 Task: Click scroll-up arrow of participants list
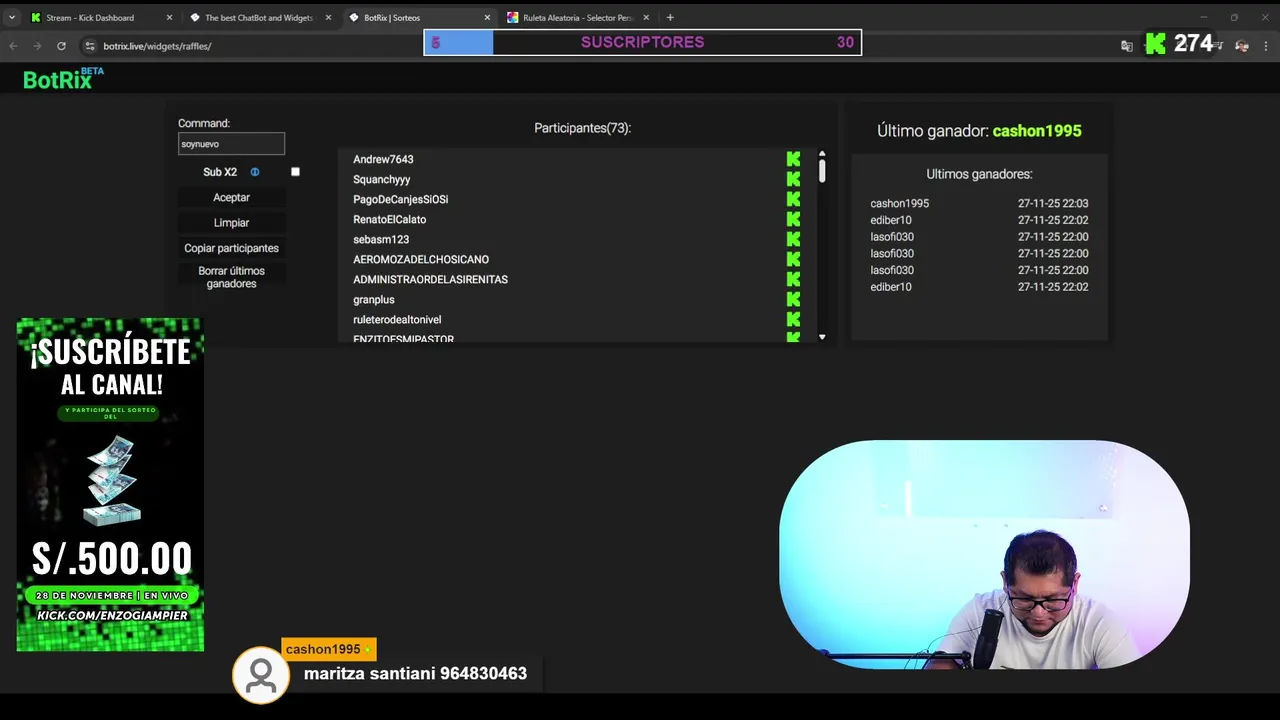[822, 155]
